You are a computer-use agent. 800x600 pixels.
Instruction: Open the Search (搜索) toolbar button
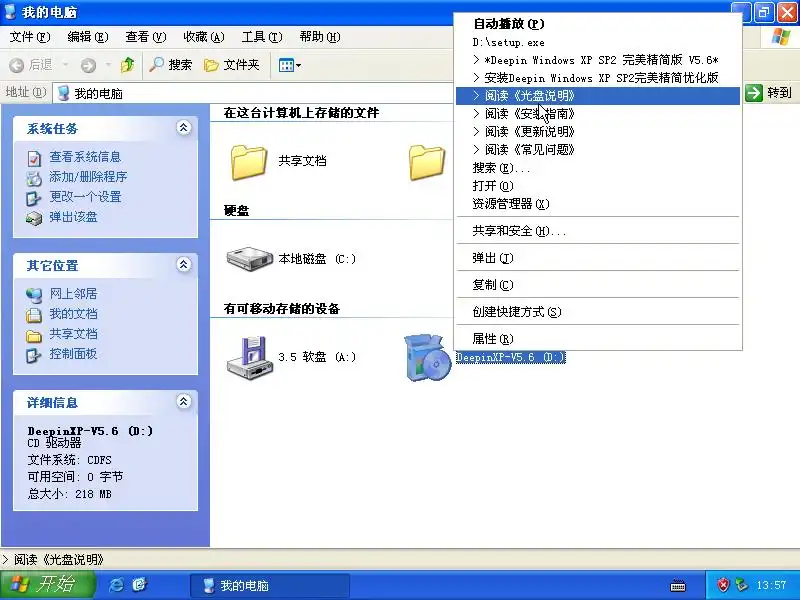click(170, 65)
